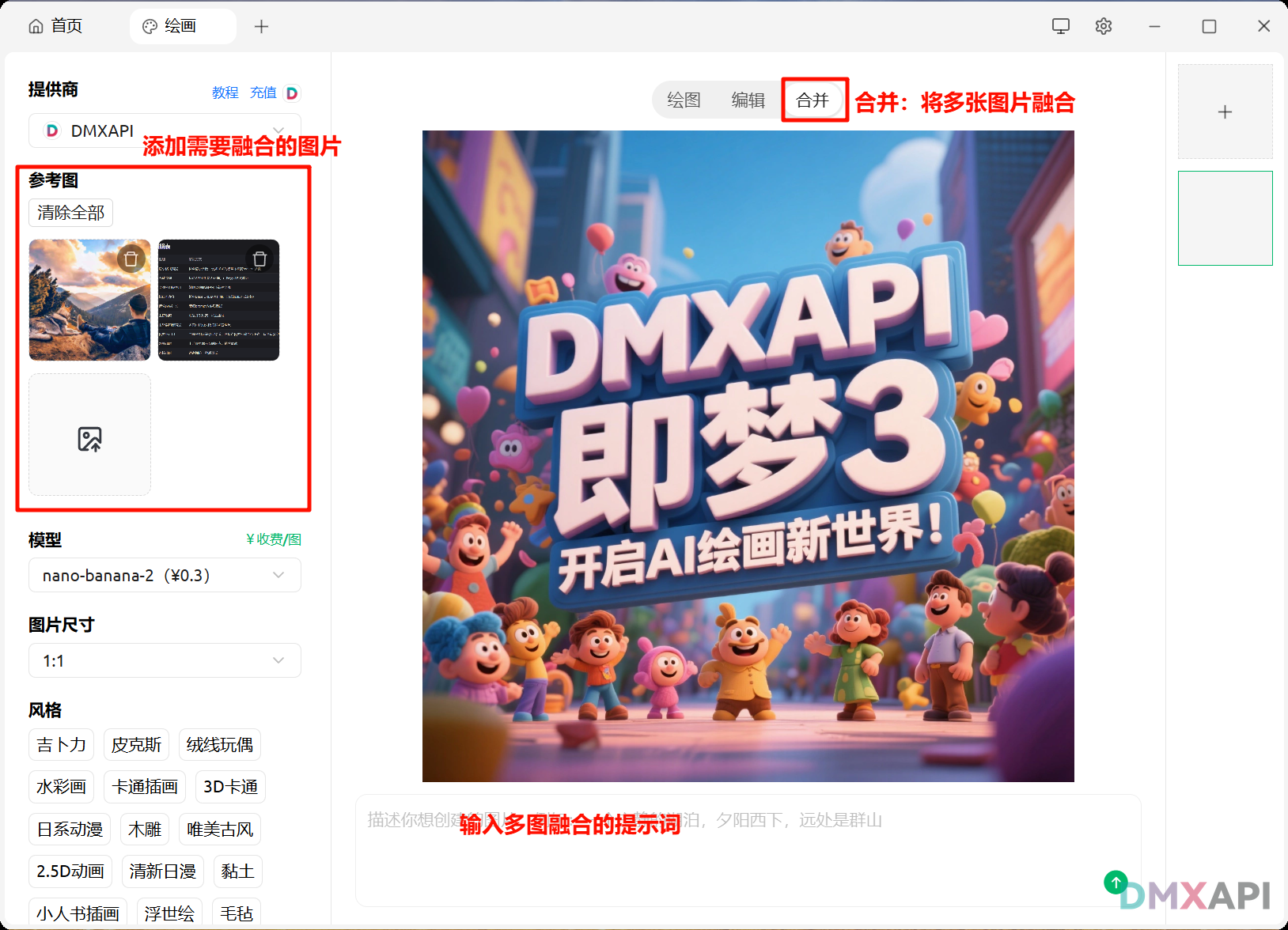Toggle the 吉卜力 style tag
The image size is (1288, 930).
point(61,745)
